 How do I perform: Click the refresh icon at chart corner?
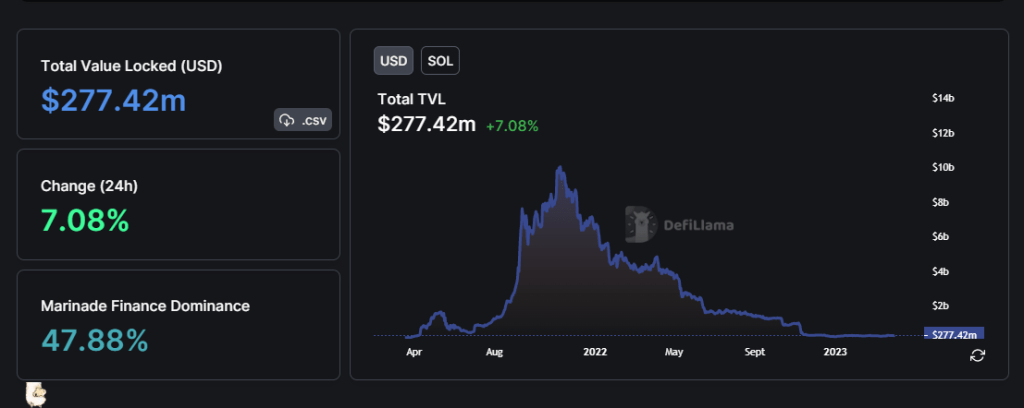(977, 355)
